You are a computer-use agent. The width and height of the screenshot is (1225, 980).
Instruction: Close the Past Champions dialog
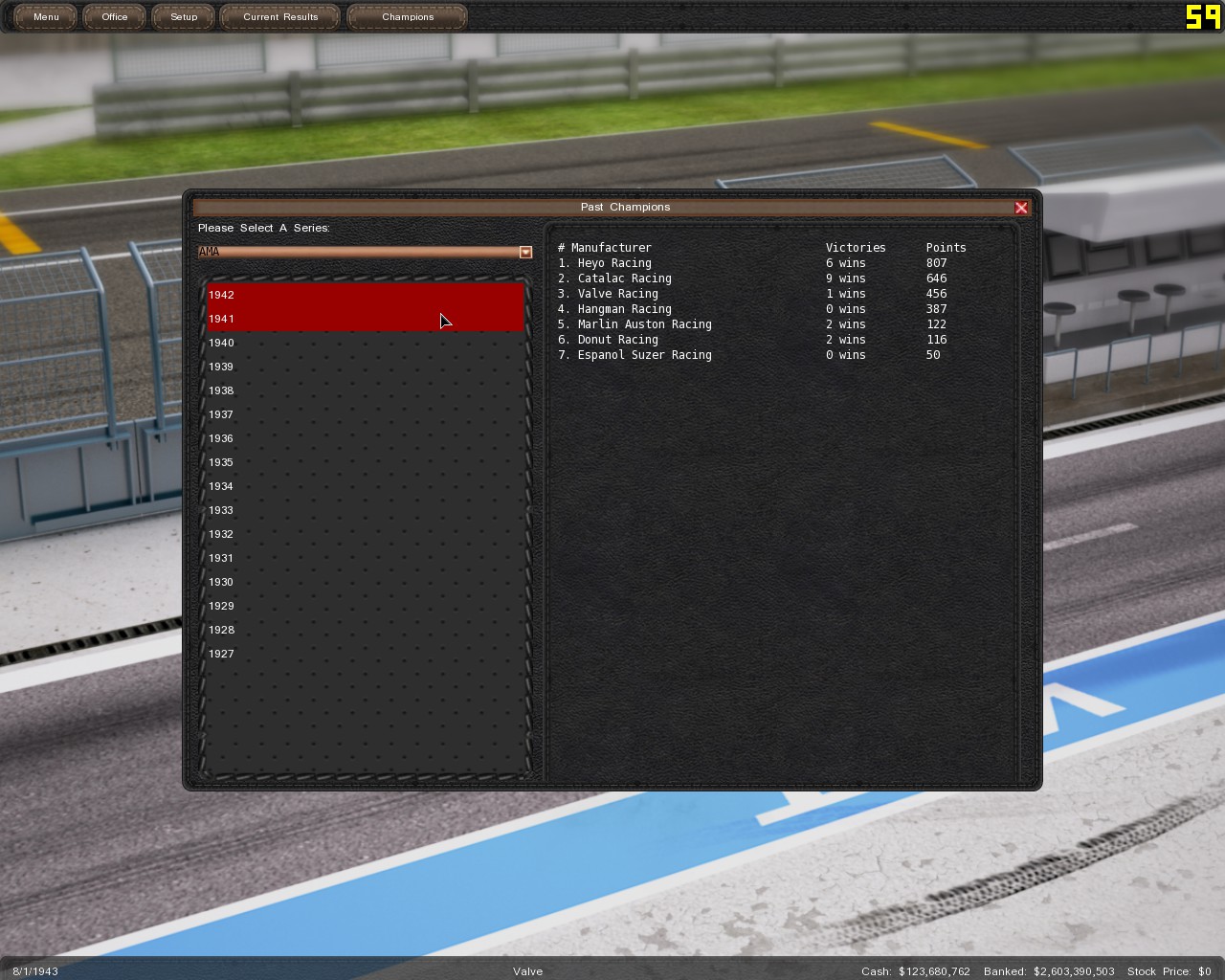(1021, 208)
